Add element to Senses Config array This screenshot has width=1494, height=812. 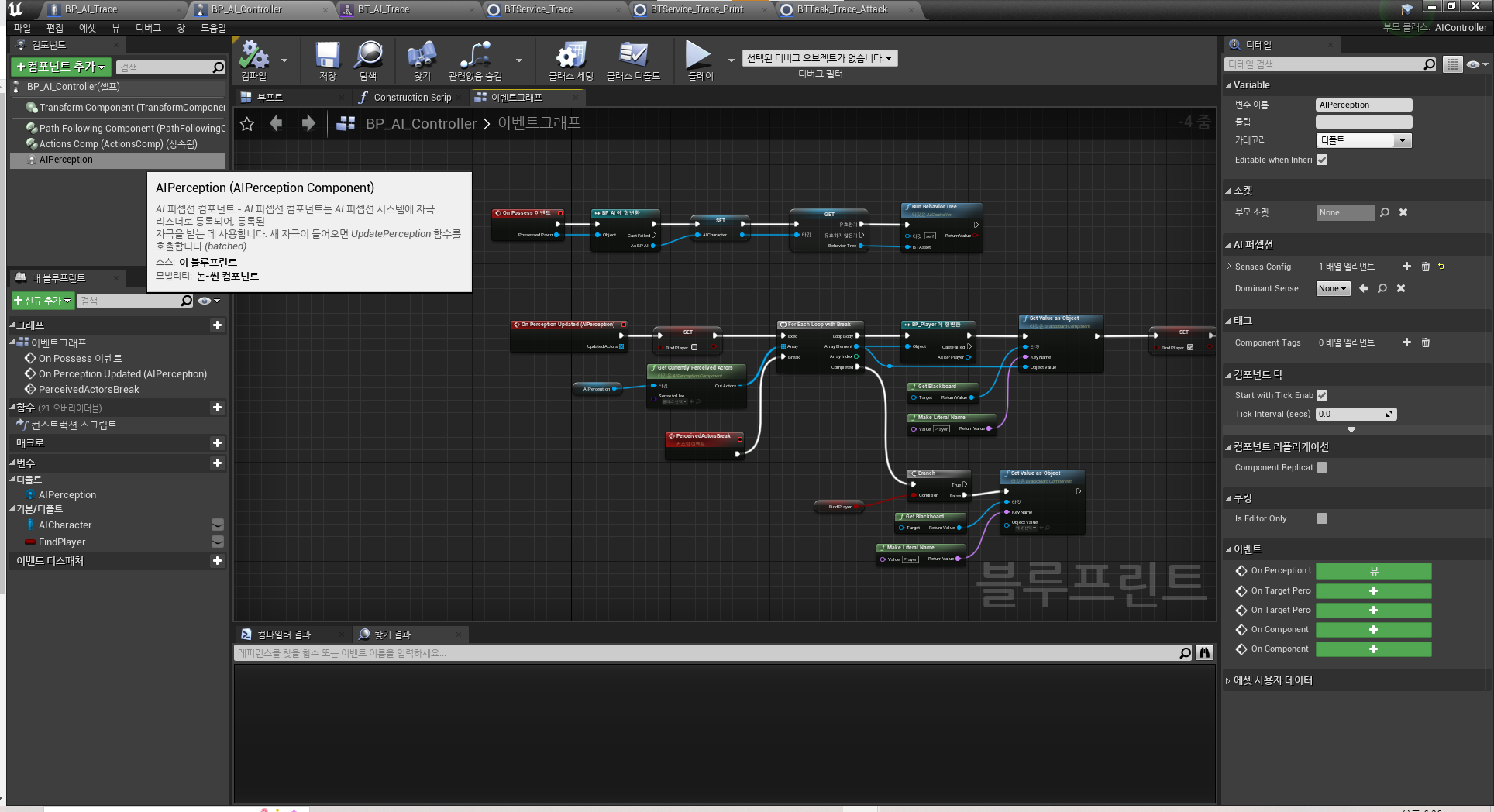pos(1406,267)
